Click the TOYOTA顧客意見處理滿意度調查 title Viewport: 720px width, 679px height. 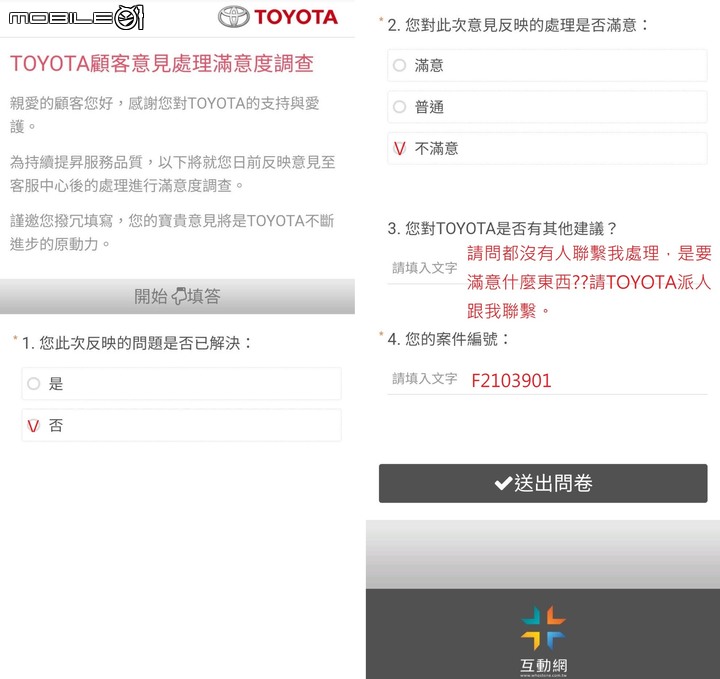coord(162,63)
